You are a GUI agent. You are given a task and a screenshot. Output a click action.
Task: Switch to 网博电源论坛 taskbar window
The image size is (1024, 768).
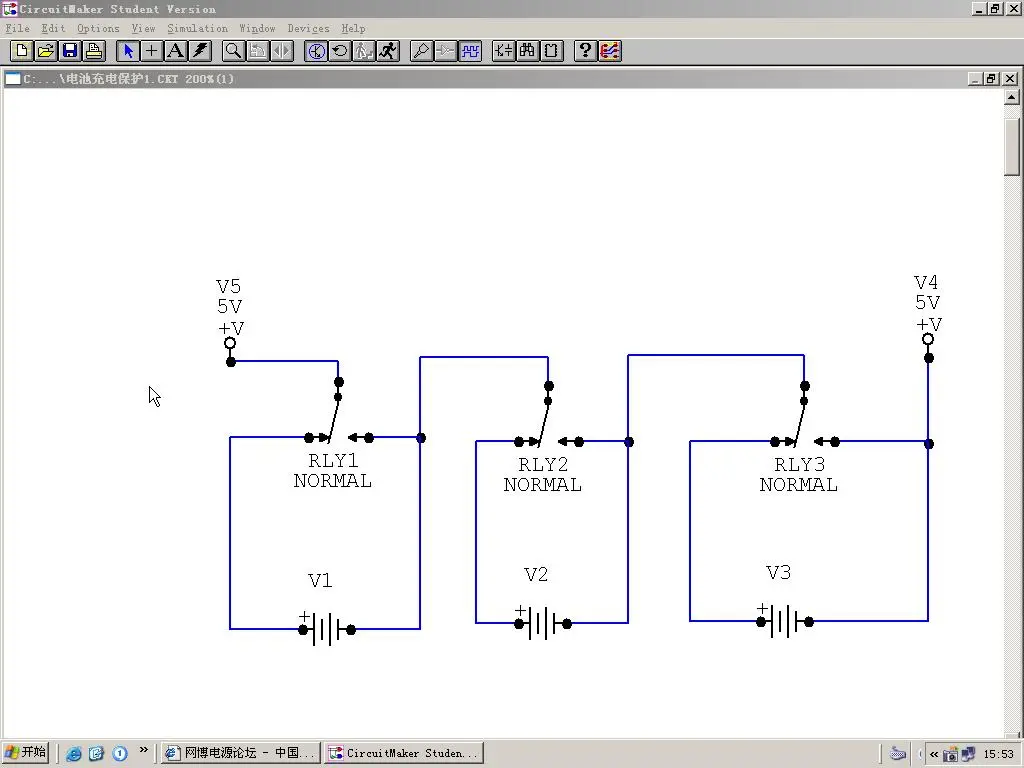(x=240, y=753)
